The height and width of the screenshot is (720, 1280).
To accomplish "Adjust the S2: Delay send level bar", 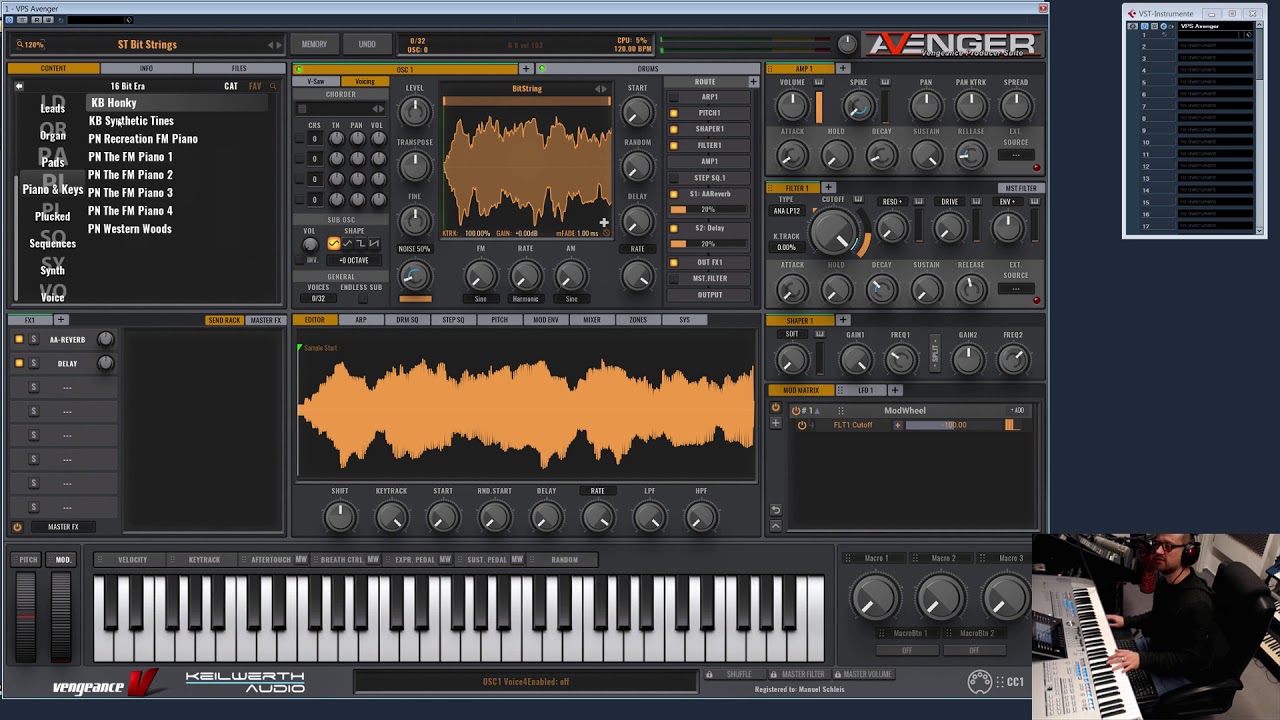I will 709,244.
